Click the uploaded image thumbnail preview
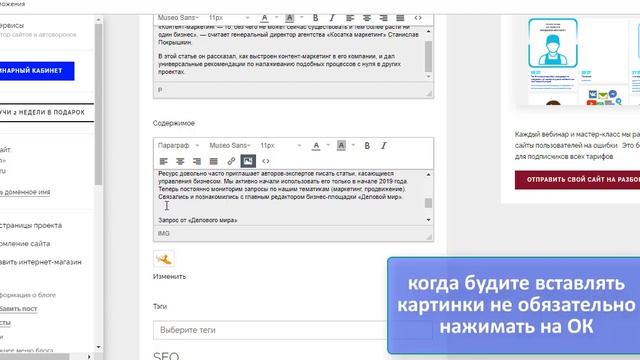Viewport: 640px width, 360px height. 164,259
